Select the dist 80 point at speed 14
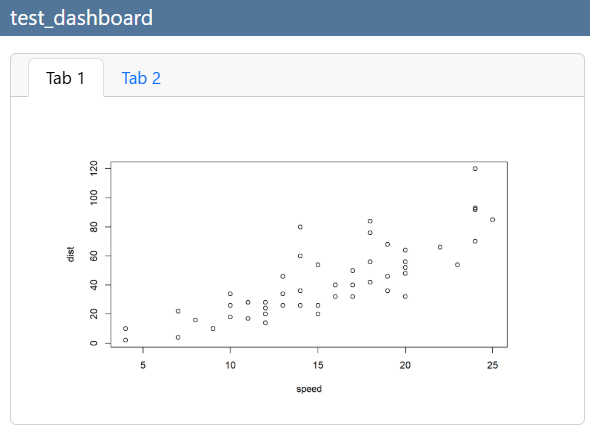The image size is (590, 432). [x=300, y=227]
